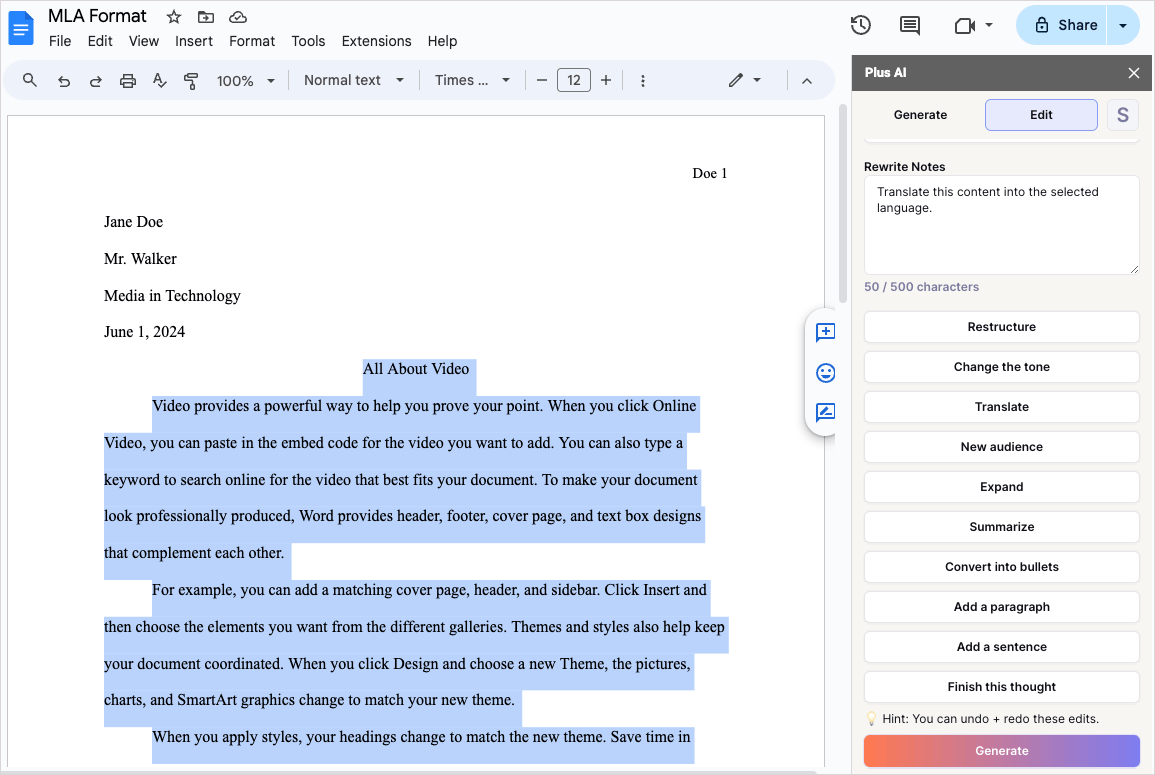Click 'Media in Technology' line
The height and width of the screenshot is (775, 1155).
coord(172,295)
